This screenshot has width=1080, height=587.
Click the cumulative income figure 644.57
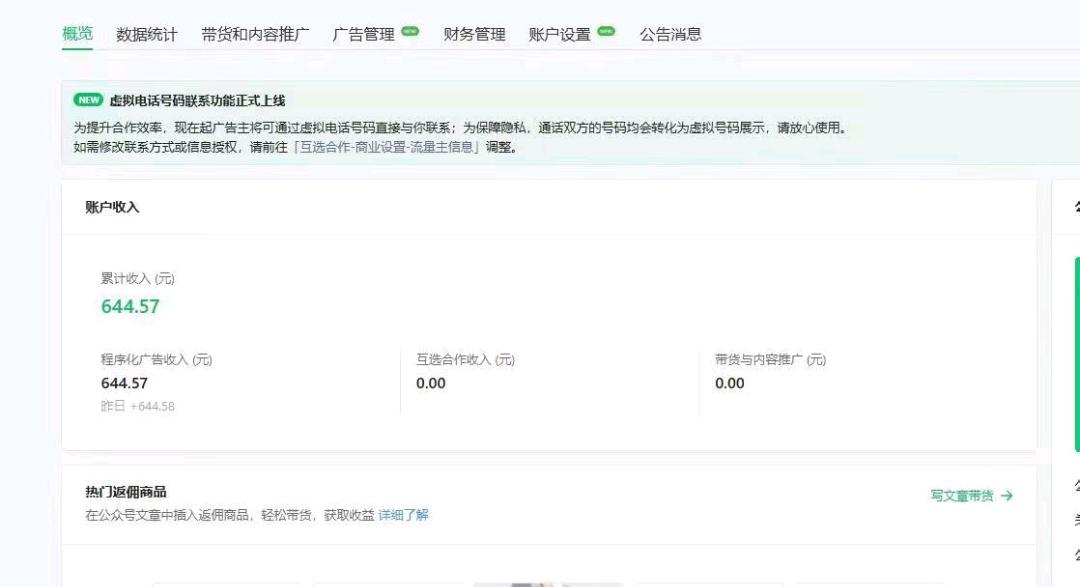129,306
